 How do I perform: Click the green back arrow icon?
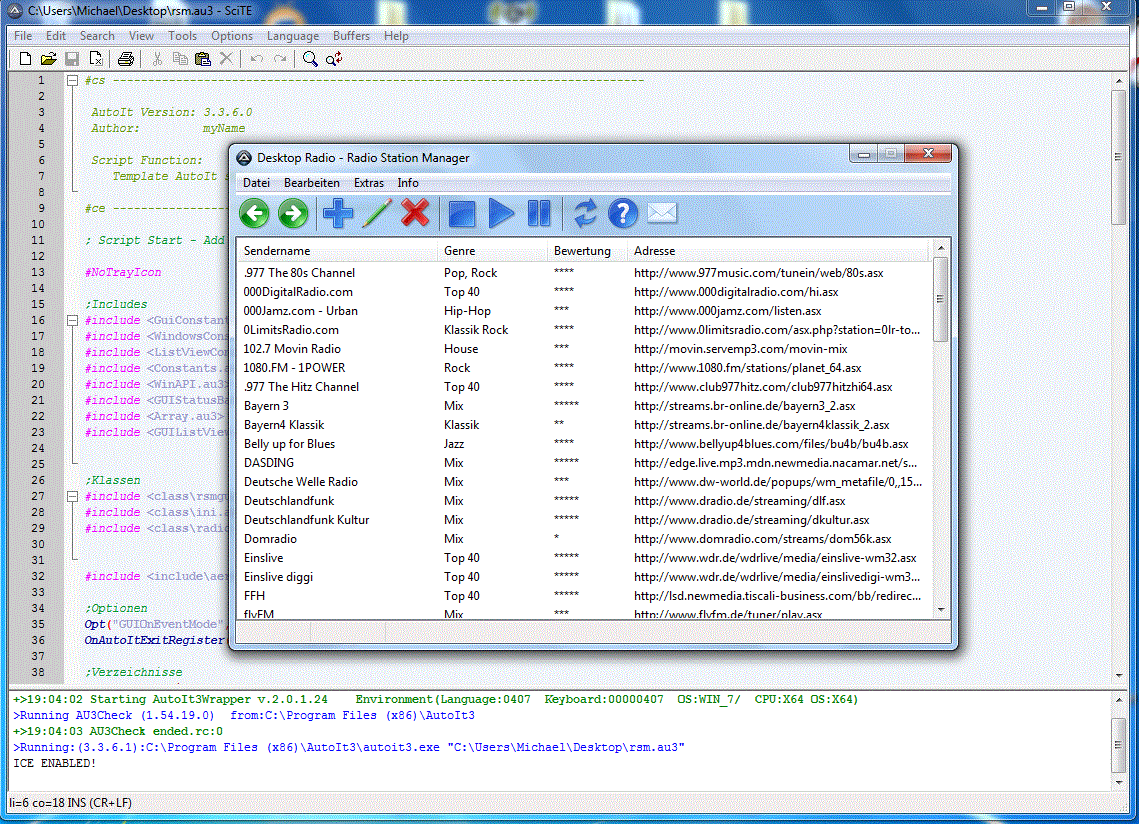[255, 213]
